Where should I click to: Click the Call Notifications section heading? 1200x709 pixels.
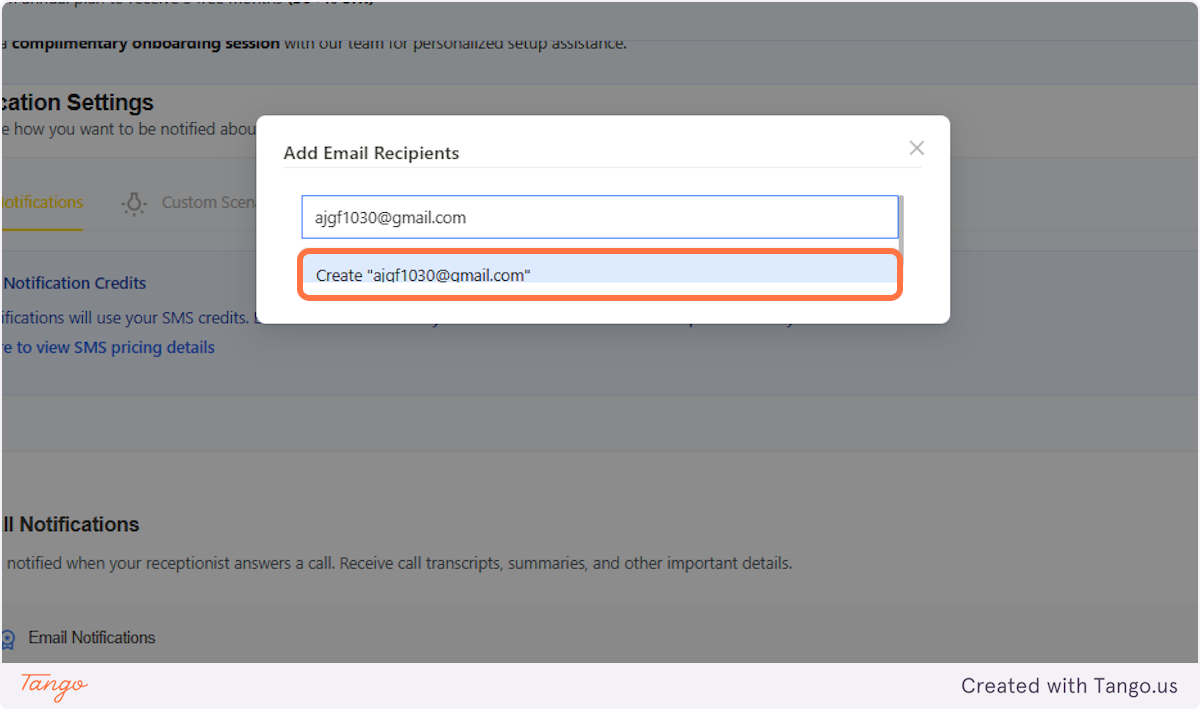(70, 524)
